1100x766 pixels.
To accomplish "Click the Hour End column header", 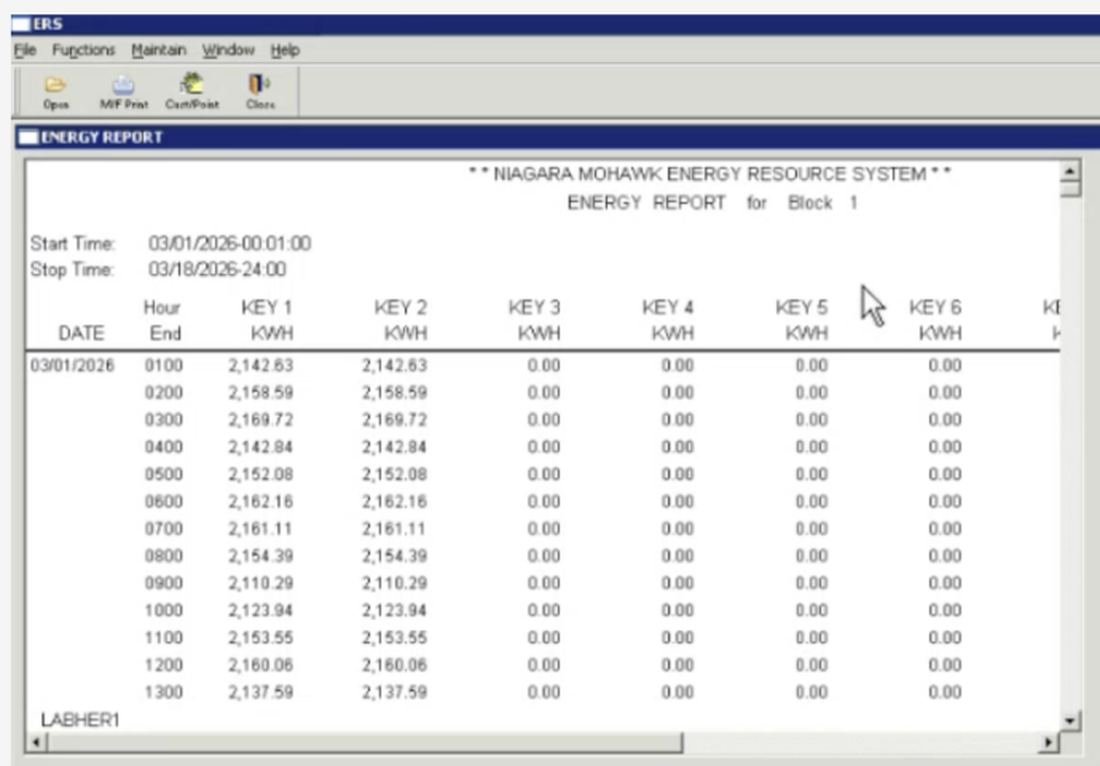I will point(163,321).
